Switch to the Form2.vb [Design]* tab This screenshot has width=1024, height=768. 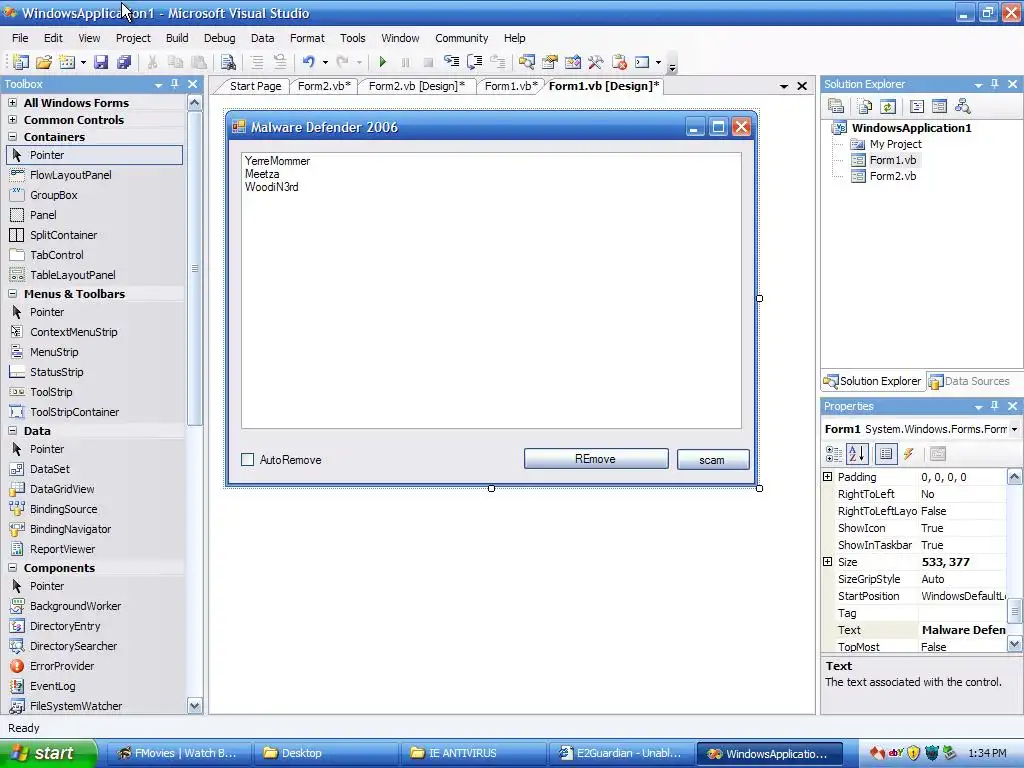417,86
